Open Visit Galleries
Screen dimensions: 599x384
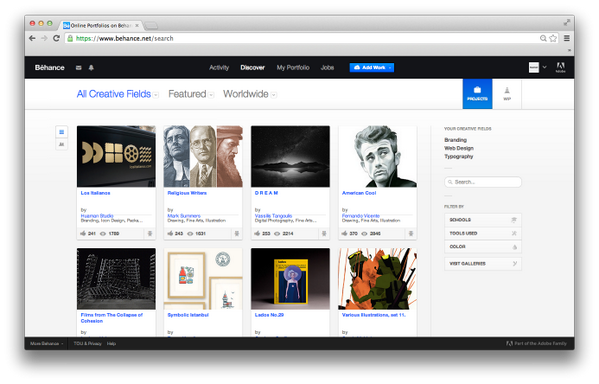coord(483,264)
